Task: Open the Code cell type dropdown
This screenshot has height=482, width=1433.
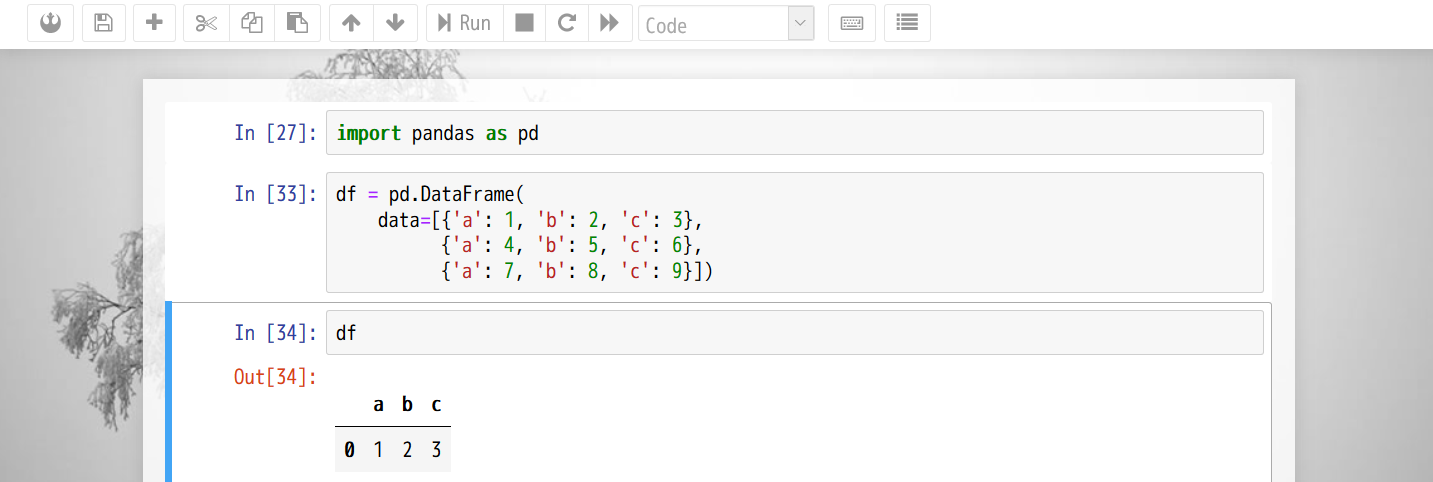Action: pyautogui.click(x=726, y=24)
